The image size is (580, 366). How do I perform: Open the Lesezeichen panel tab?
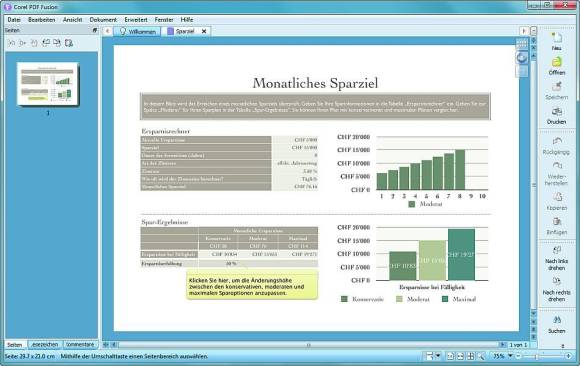coord(44,345)
